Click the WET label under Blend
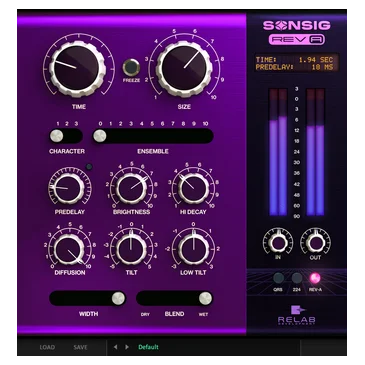365x365 pixels. 203,314
